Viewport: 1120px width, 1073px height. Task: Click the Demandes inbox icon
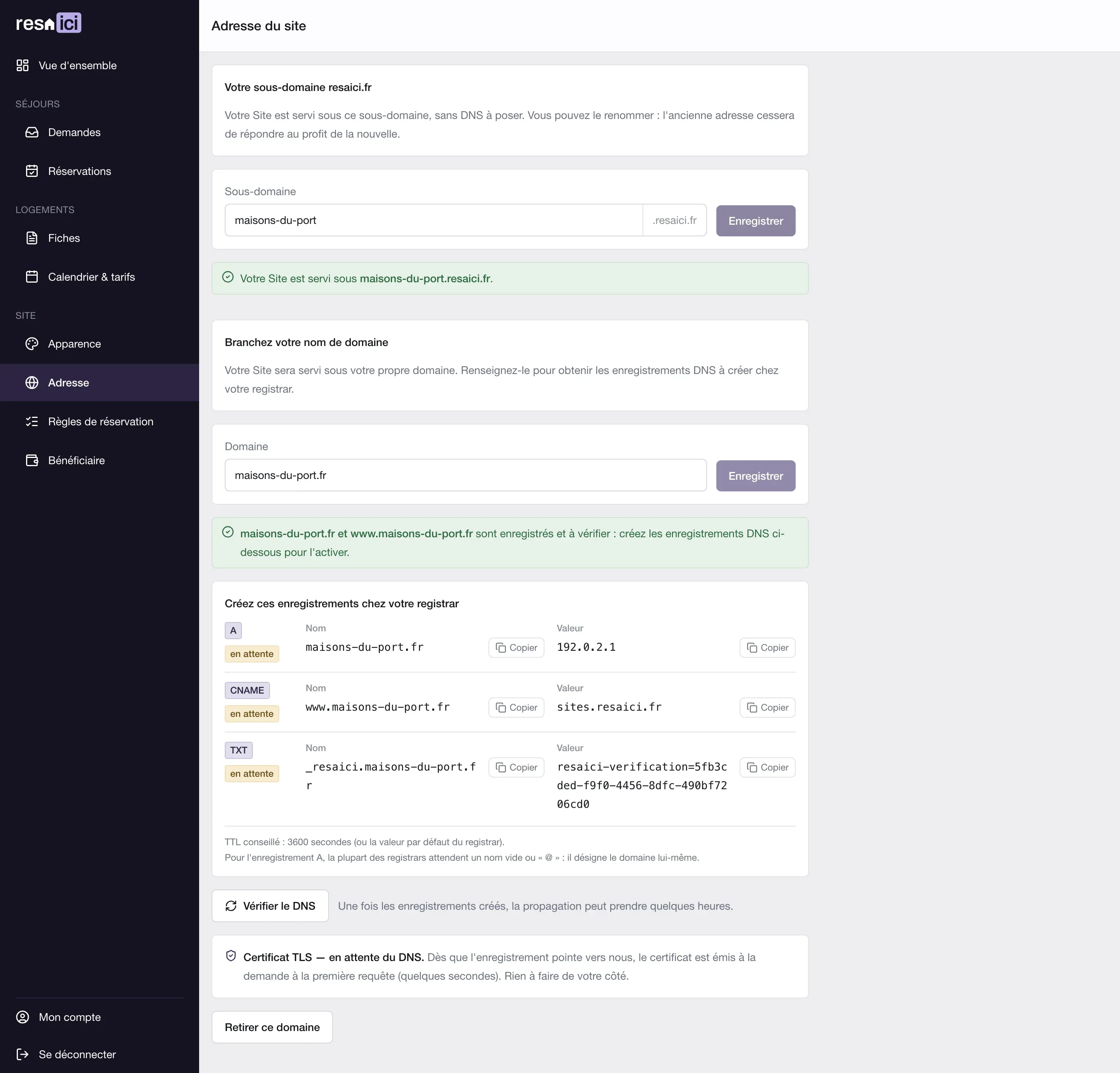tap(32, 133)
